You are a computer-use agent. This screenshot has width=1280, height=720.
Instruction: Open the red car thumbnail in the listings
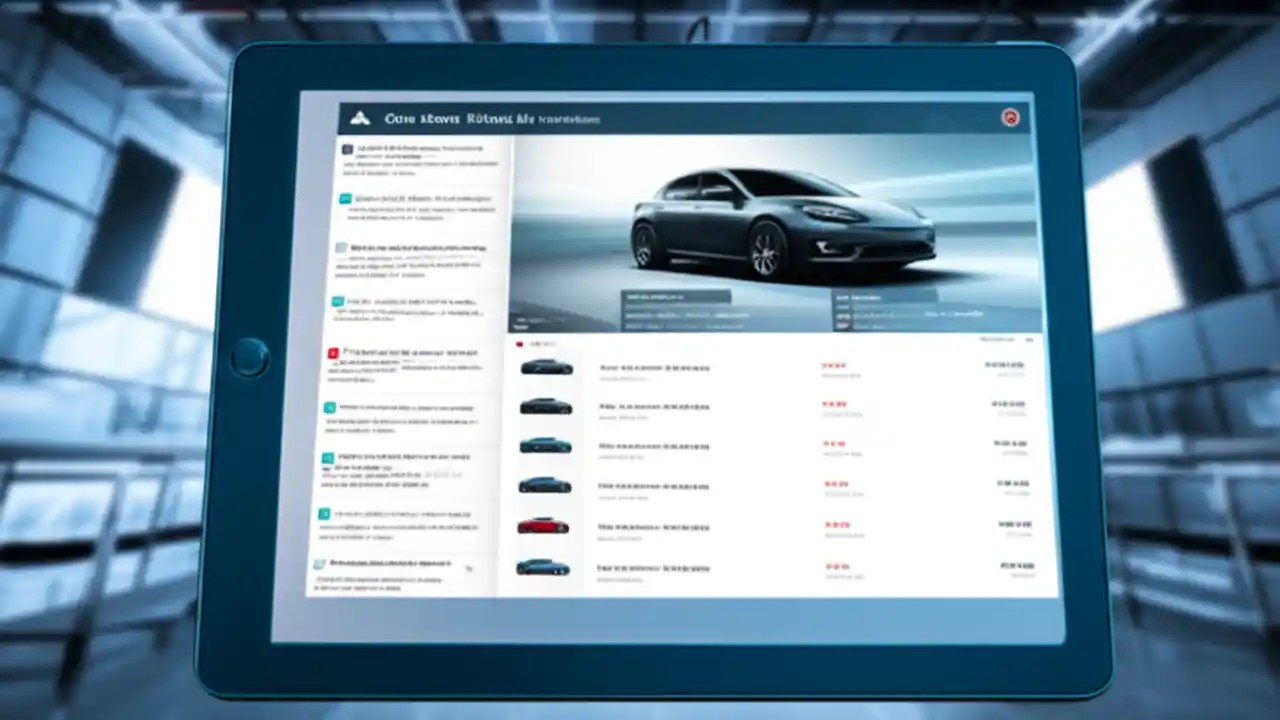pos(542,527)
